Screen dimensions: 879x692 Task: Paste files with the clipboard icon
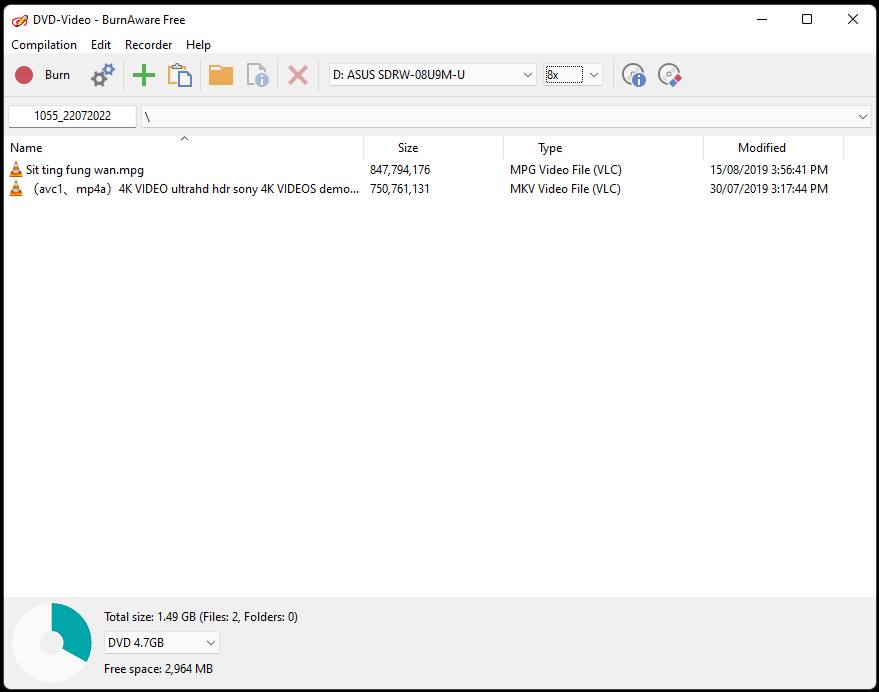[x=180, y=75]
